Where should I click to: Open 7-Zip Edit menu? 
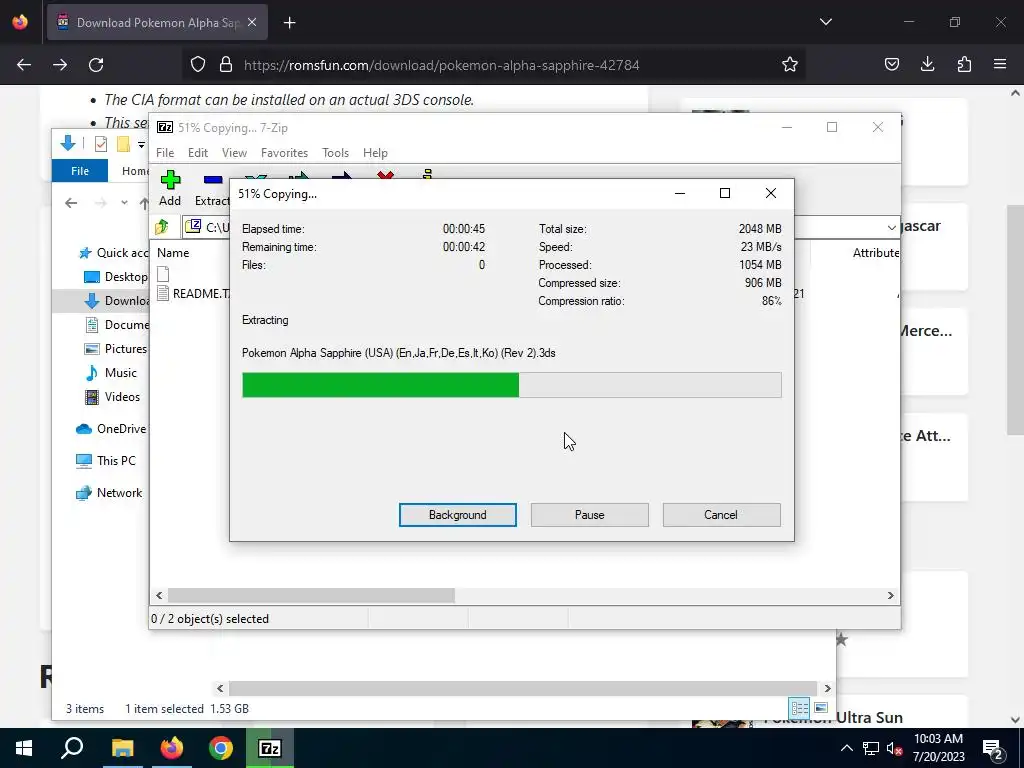click(198, 153)
